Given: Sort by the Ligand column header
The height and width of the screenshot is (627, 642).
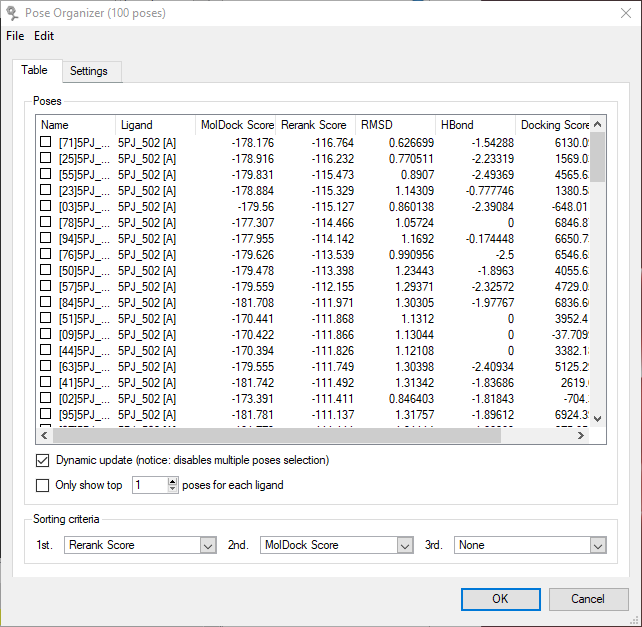Looking at the screenshot, I should click(x=156, y=125).
